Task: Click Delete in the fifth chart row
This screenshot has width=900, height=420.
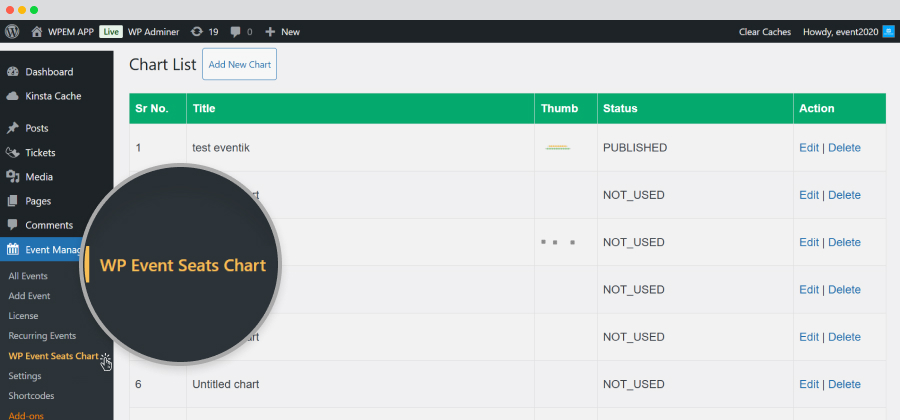Action: (x=844, y=337)
